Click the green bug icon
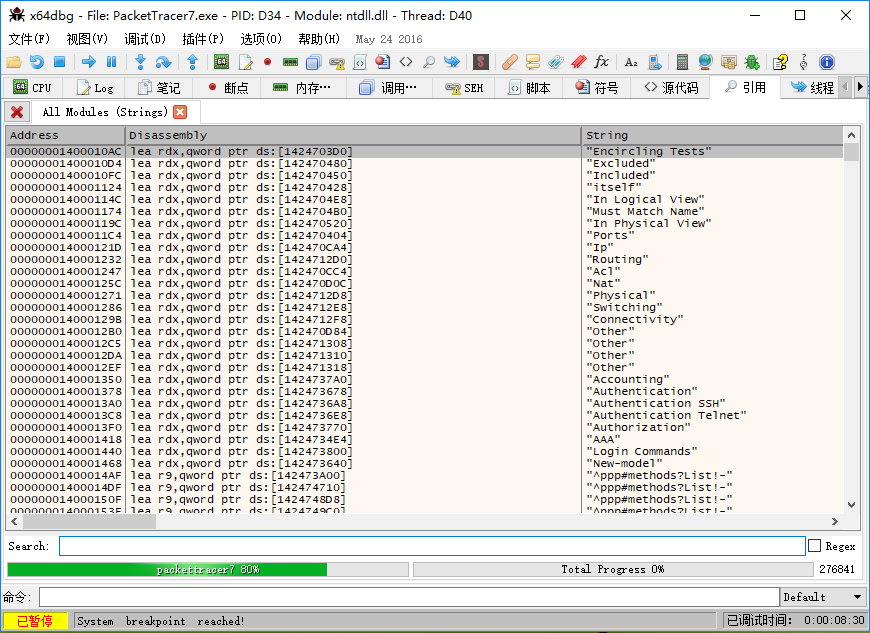Image resolution: width=870 pixels, height=633 pixels. (751, 62)
